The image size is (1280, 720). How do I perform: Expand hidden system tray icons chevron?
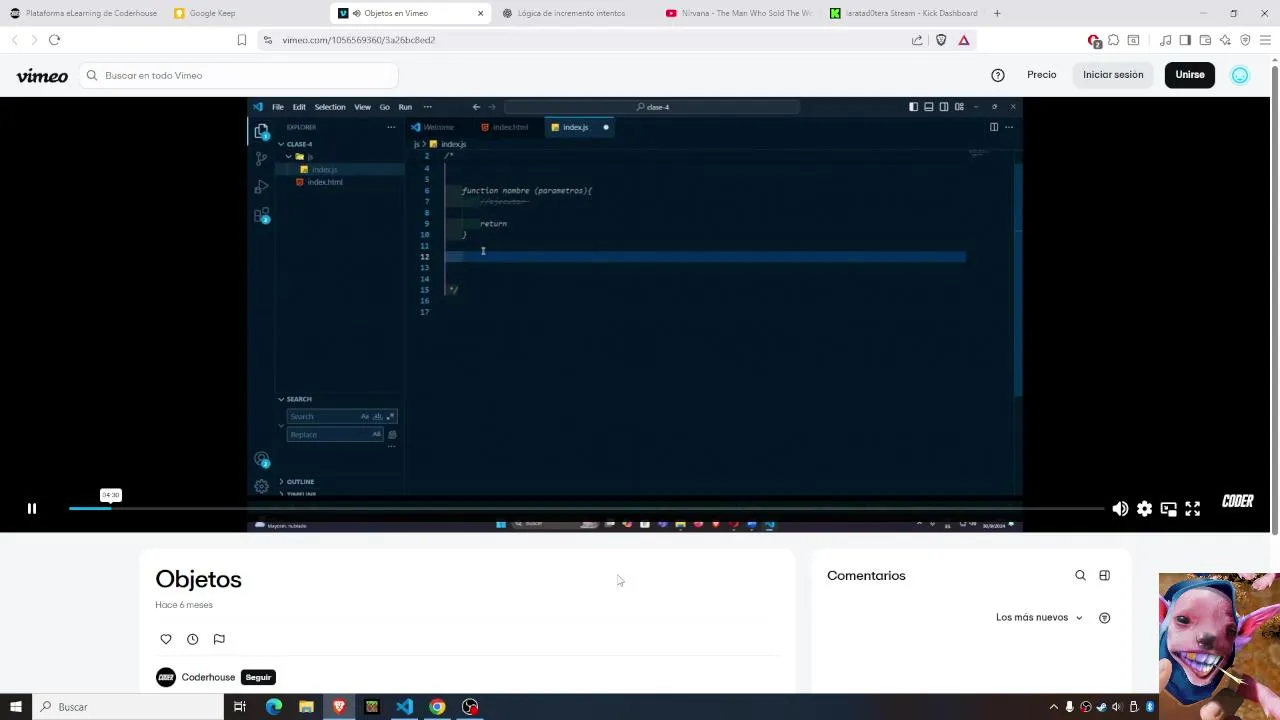tap(1053, 707)
